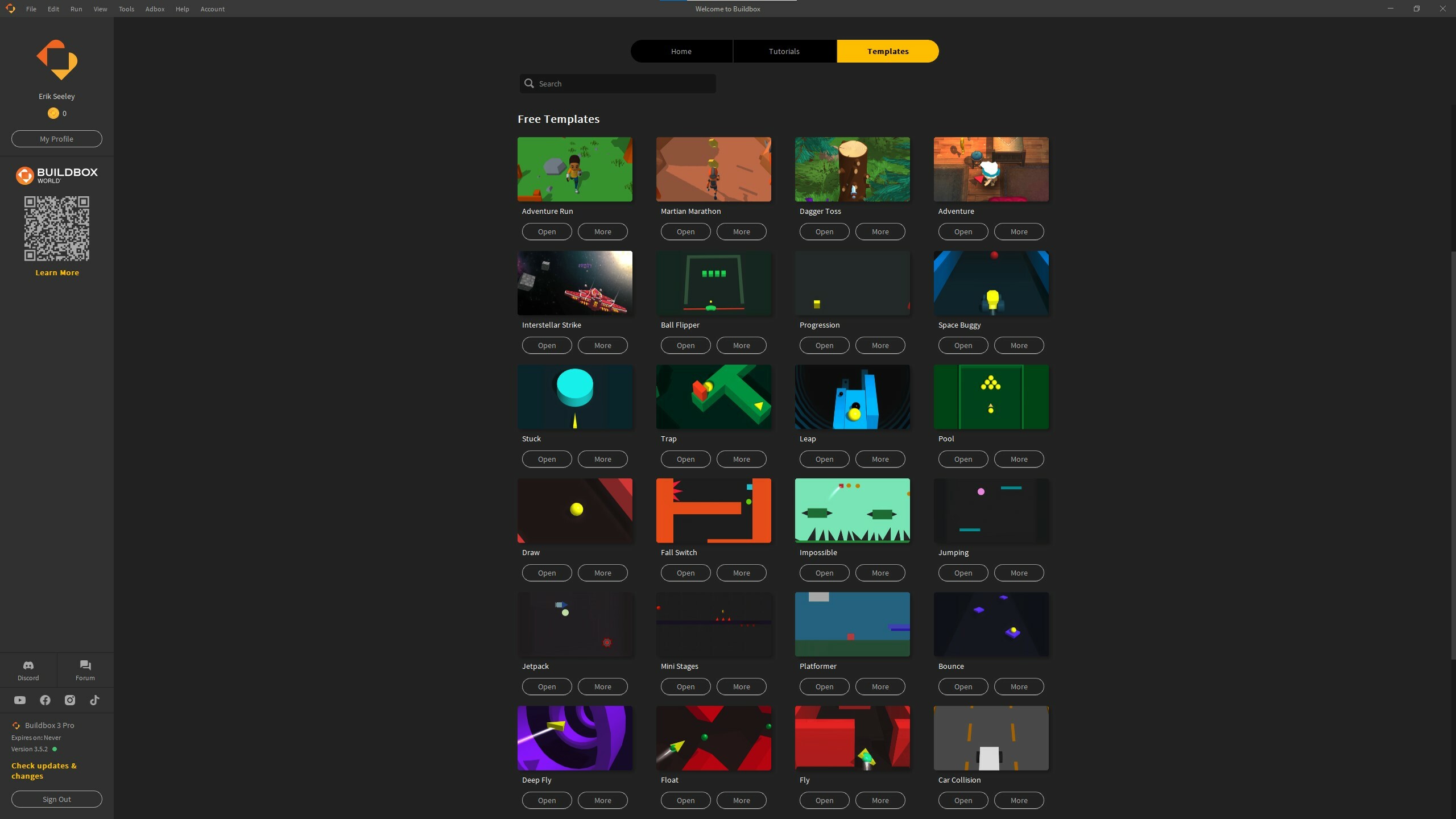Open the Instagram social icon

[x=69, y=700]
